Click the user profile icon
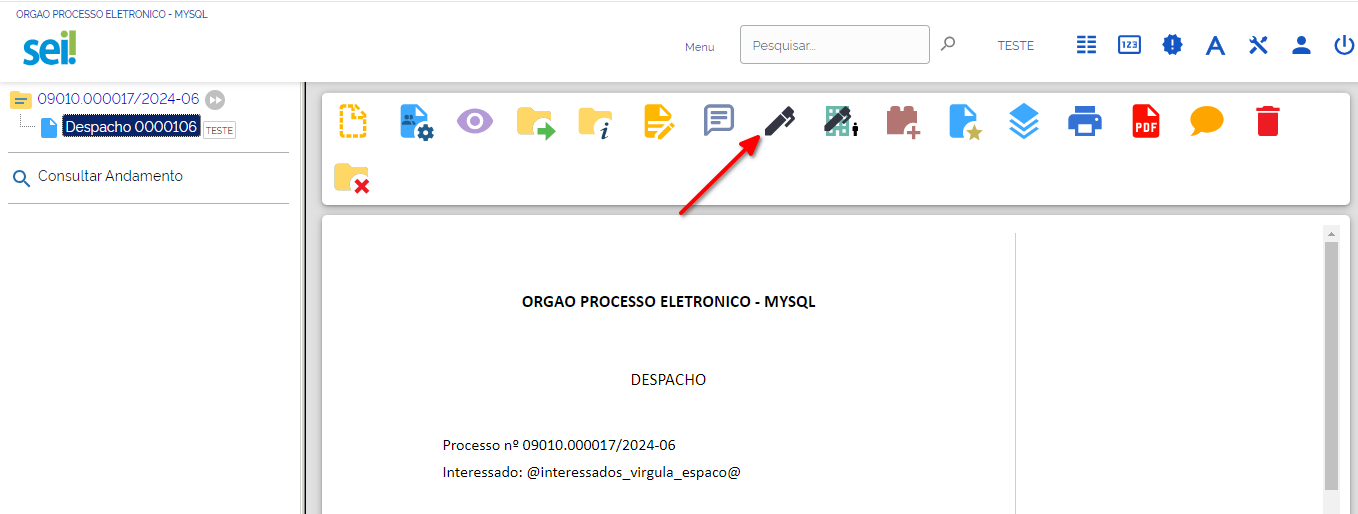The height and width of the screenshot is (514, 1358). pos(1301,45)
